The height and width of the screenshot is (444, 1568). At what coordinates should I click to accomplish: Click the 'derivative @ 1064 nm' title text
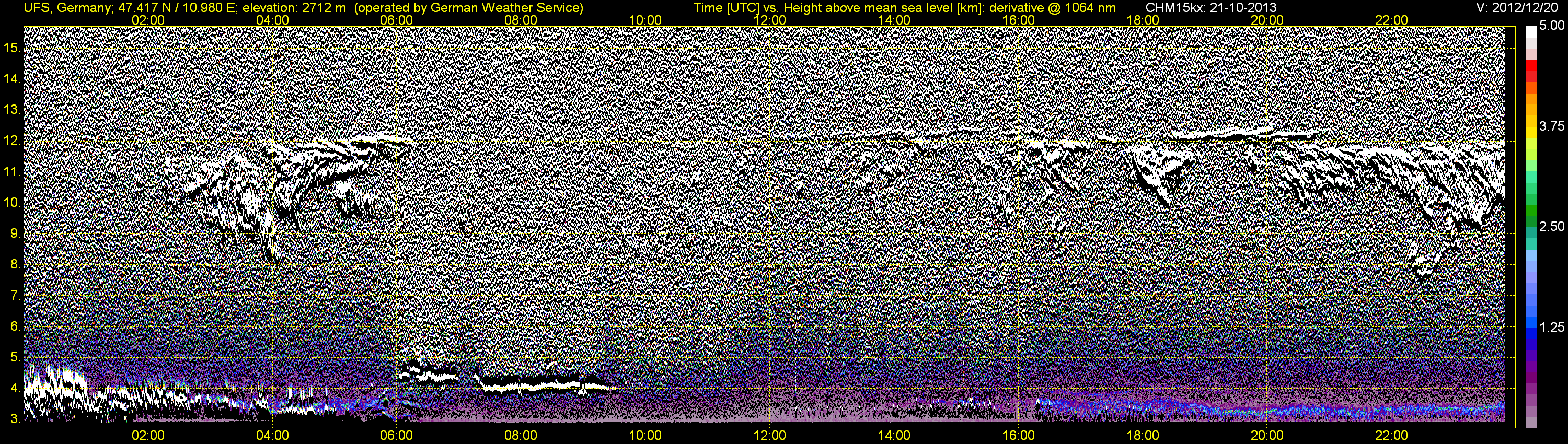click(x=1053, y=7)
